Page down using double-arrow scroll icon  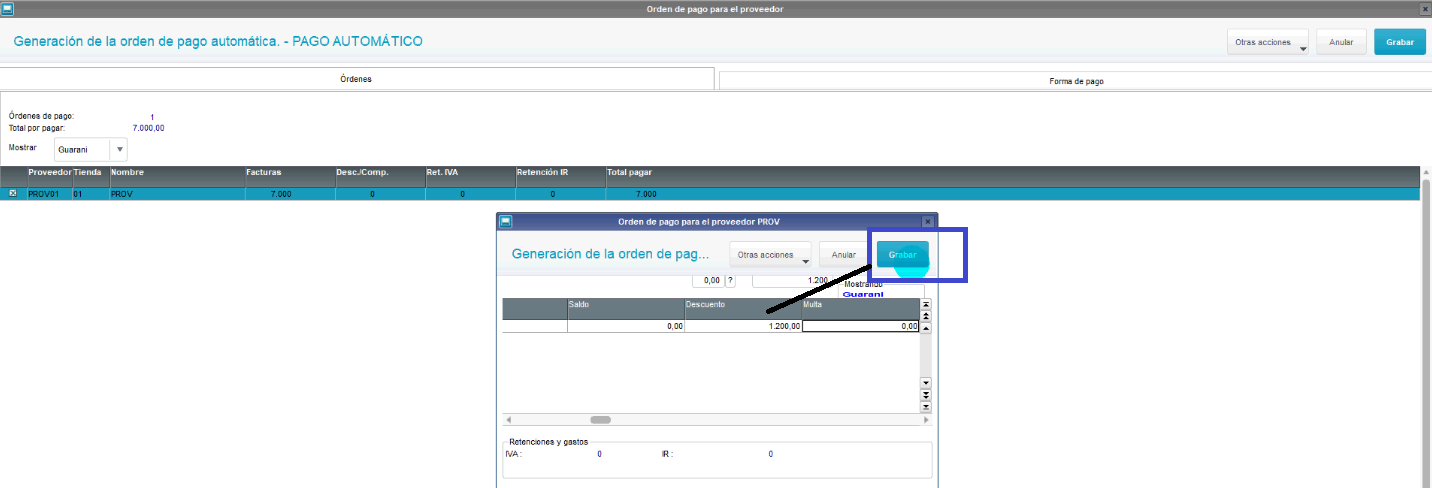(925, 395)
